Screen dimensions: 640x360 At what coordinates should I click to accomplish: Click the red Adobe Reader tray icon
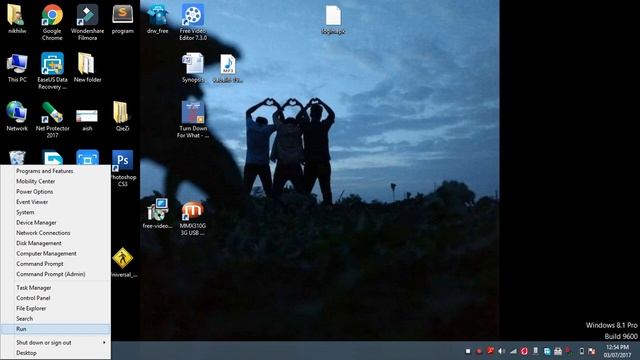pyautogui.click(x=491, y=351)
